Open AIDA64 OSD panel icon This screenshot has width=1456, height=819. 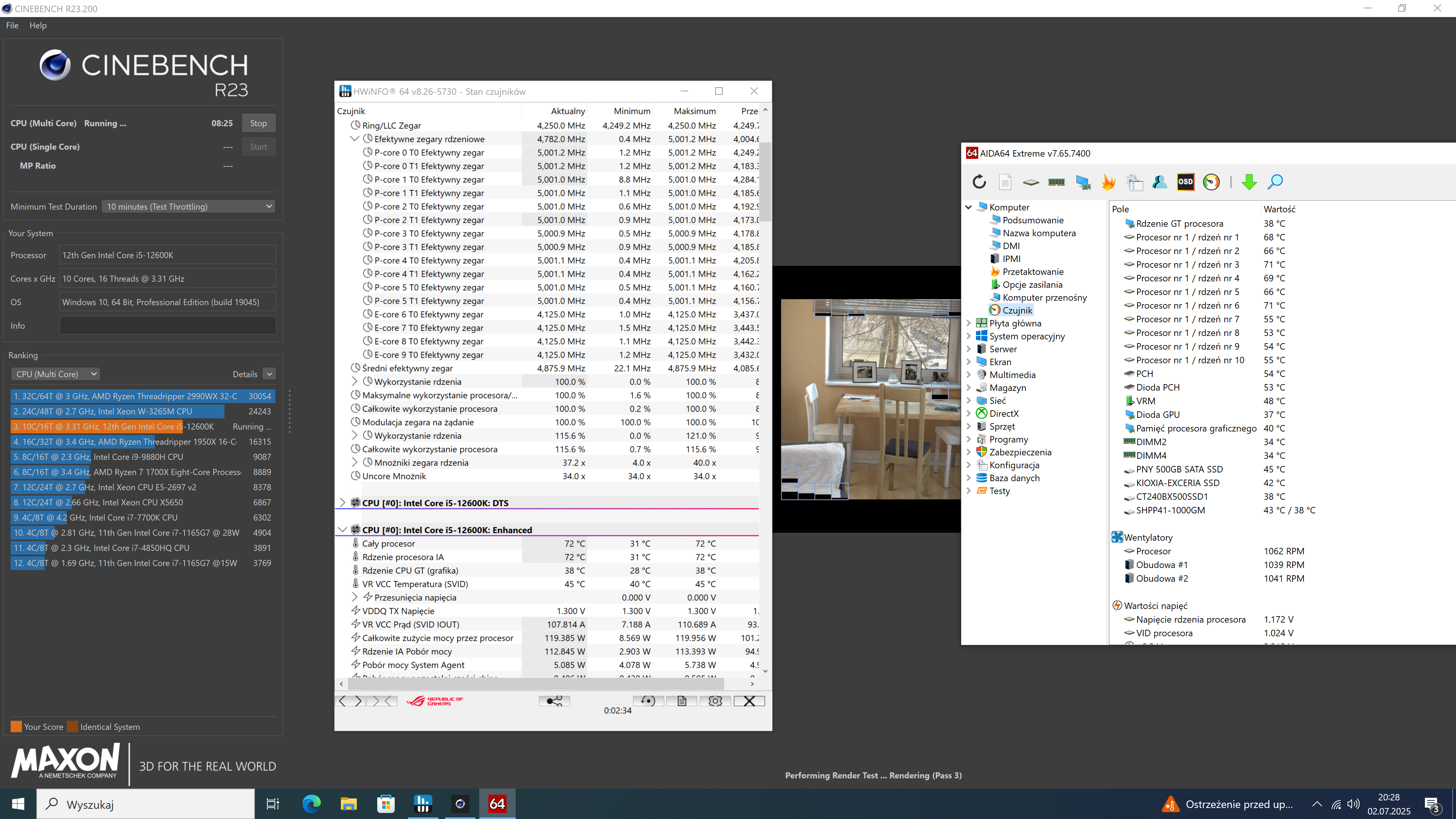(1185, 182)
